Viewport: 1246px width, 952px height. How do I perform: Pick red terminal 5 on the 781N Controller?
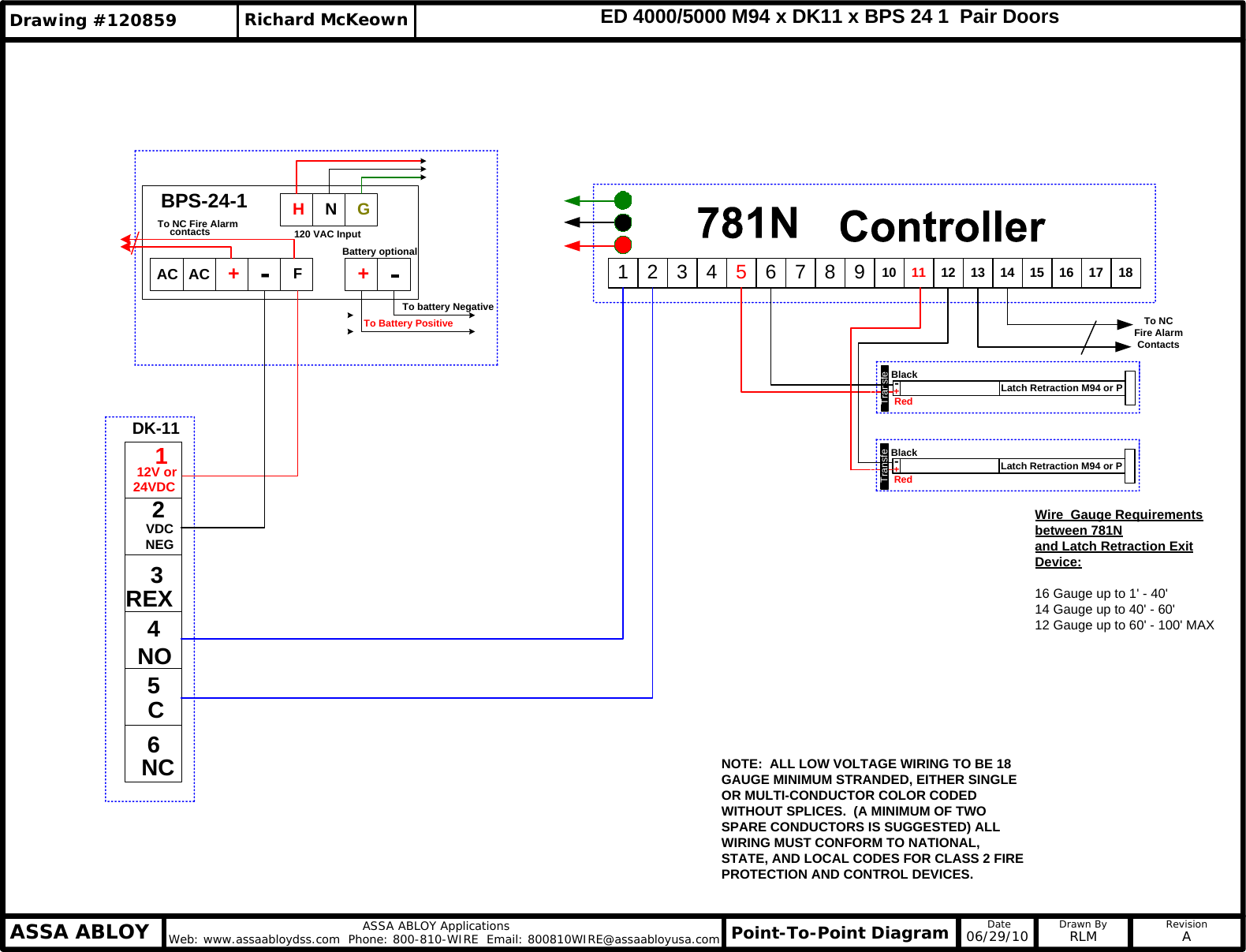741,273
